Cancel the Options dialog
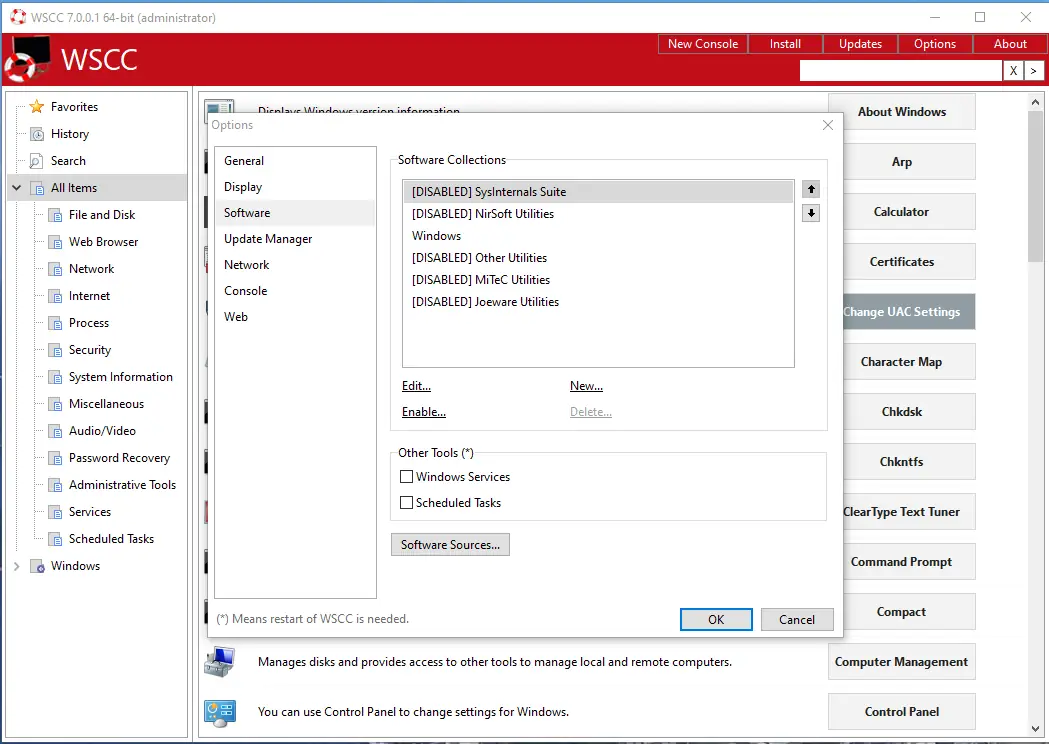Screen dimensions: 1049x744 pyautogui.click(x=797, y=620)
